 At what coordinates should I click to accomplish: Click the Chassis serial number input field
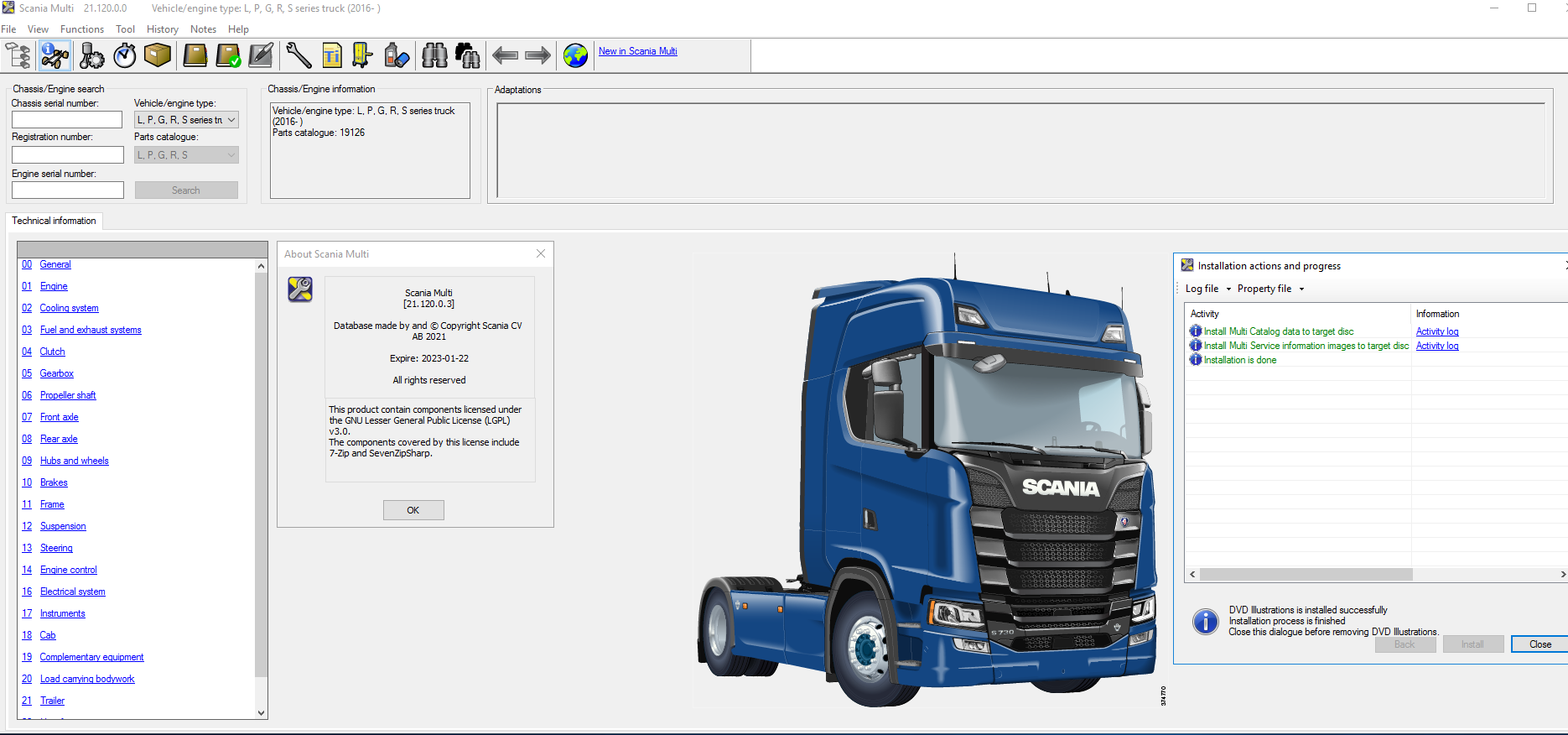(x=67, y=120)
